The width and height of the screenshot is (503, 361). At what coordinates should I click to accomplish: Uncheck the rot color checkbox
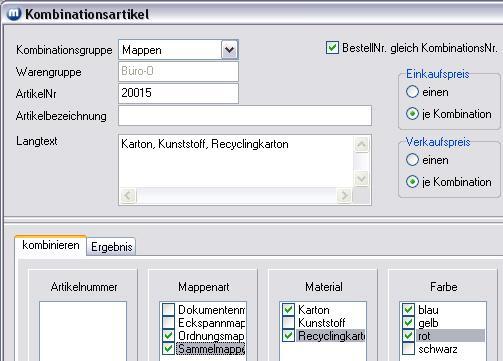pyautogui.click(x=408, y=336)
